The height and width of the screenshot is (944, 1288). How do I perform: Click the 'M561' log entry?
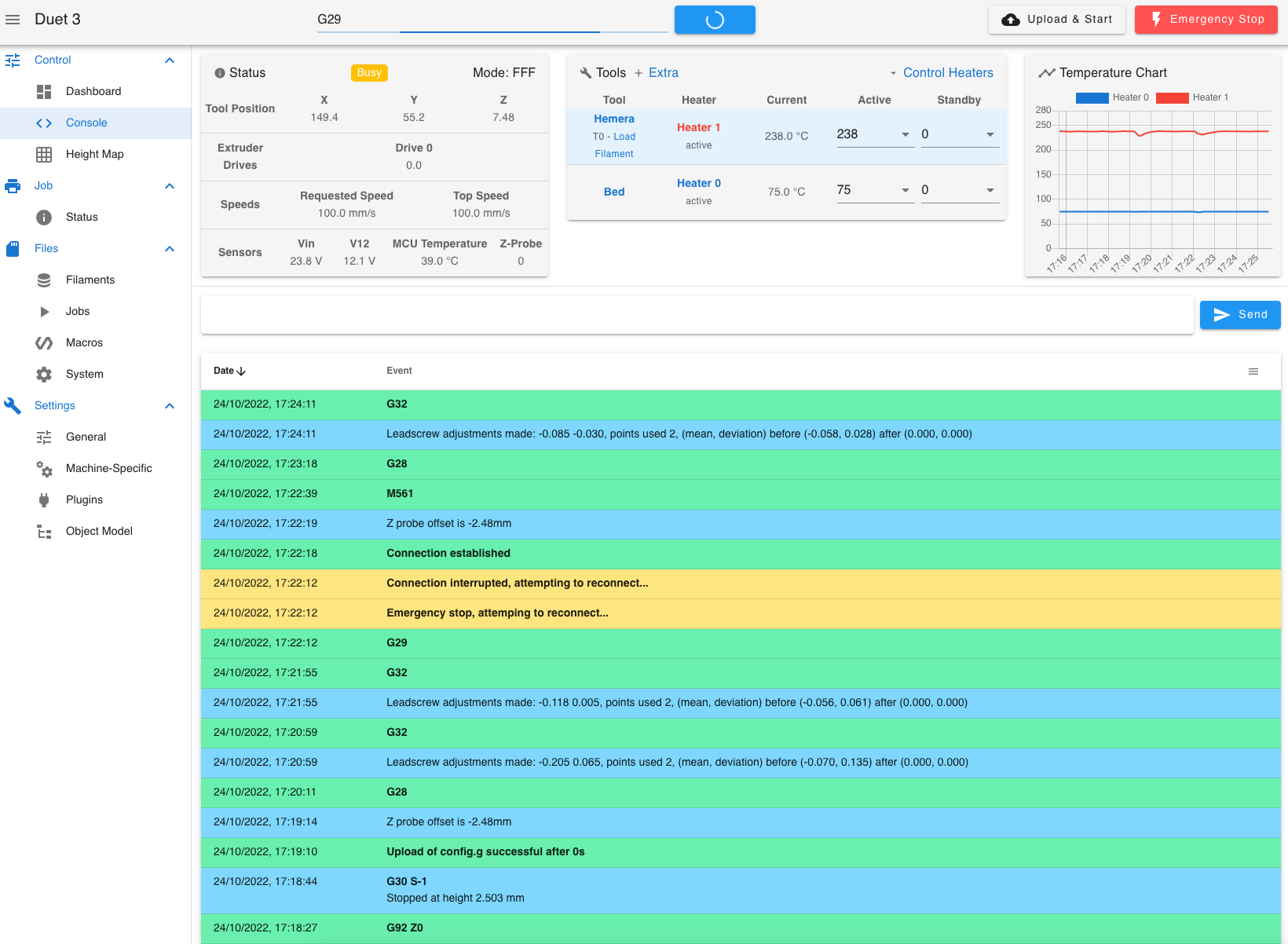(x=741, y=494)
